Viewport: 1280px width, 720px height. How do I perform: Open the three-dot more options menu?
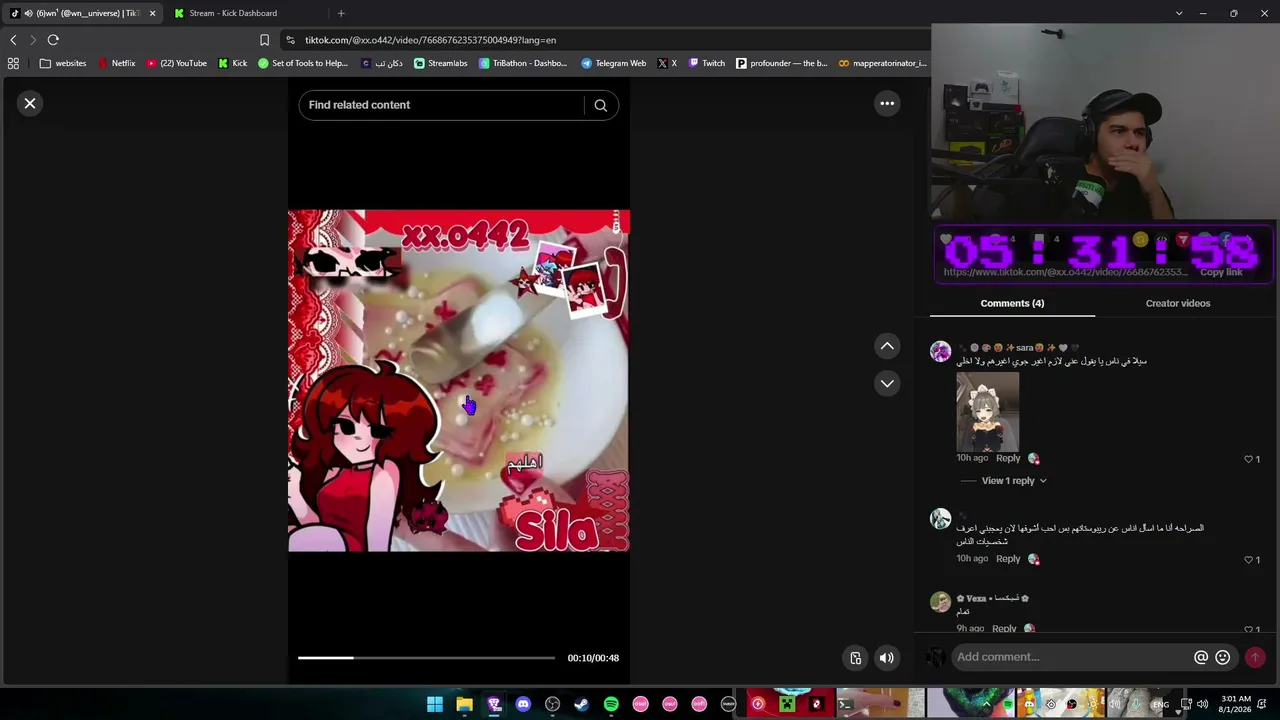pyautogui.click(x=887, y=103)
